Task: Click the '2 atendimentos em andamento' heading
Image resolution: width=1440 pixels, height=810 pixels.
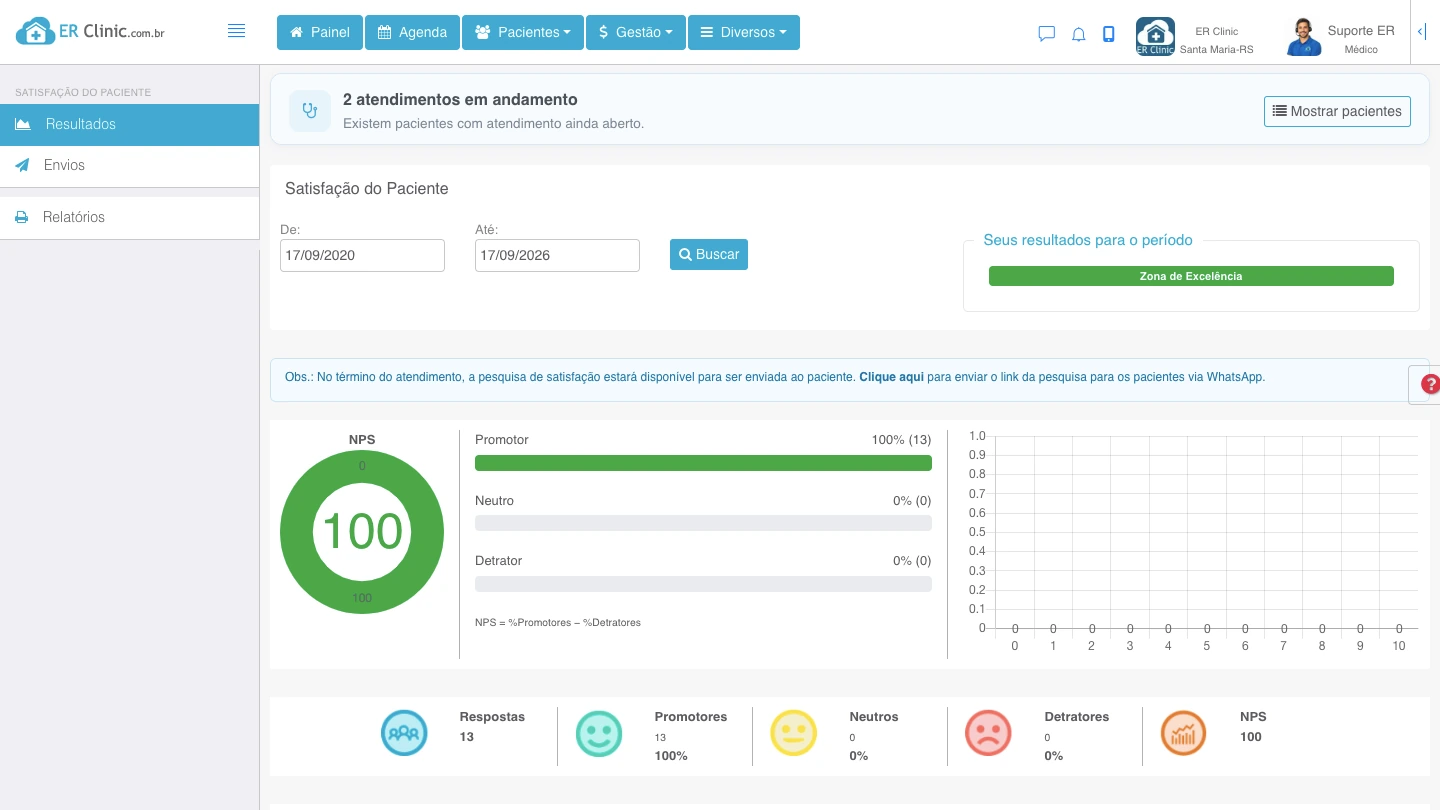Action: [460, 100]
